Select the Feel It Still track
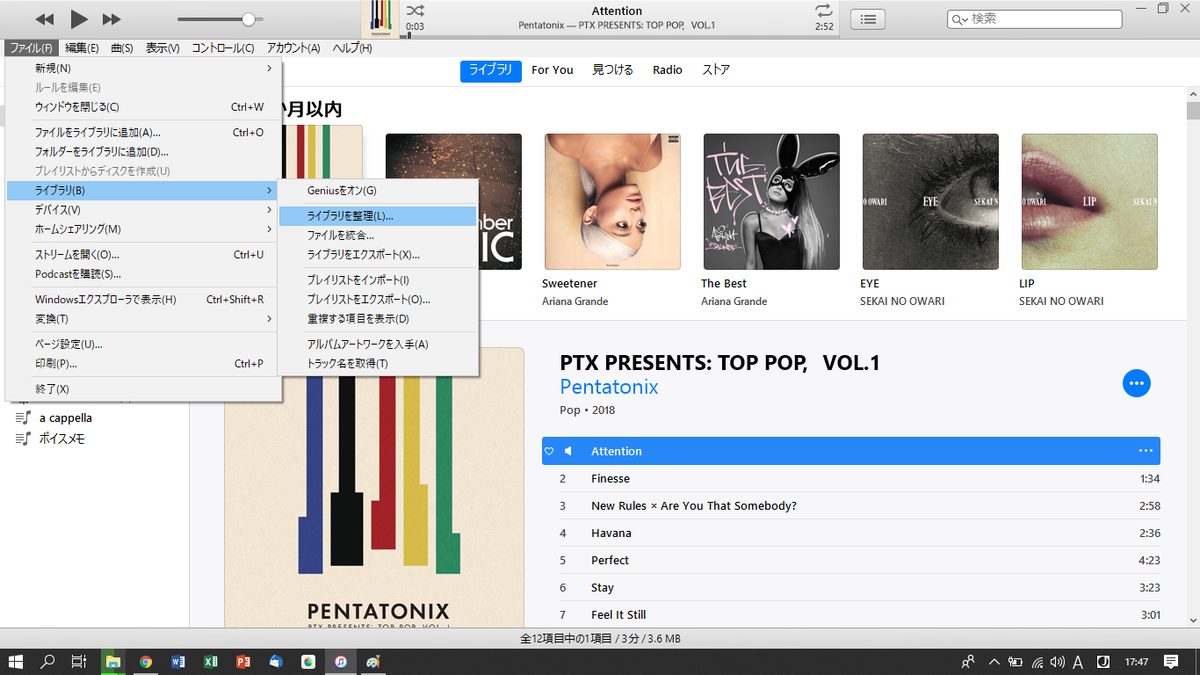The image size is (1200, 675). coord(851,615)
